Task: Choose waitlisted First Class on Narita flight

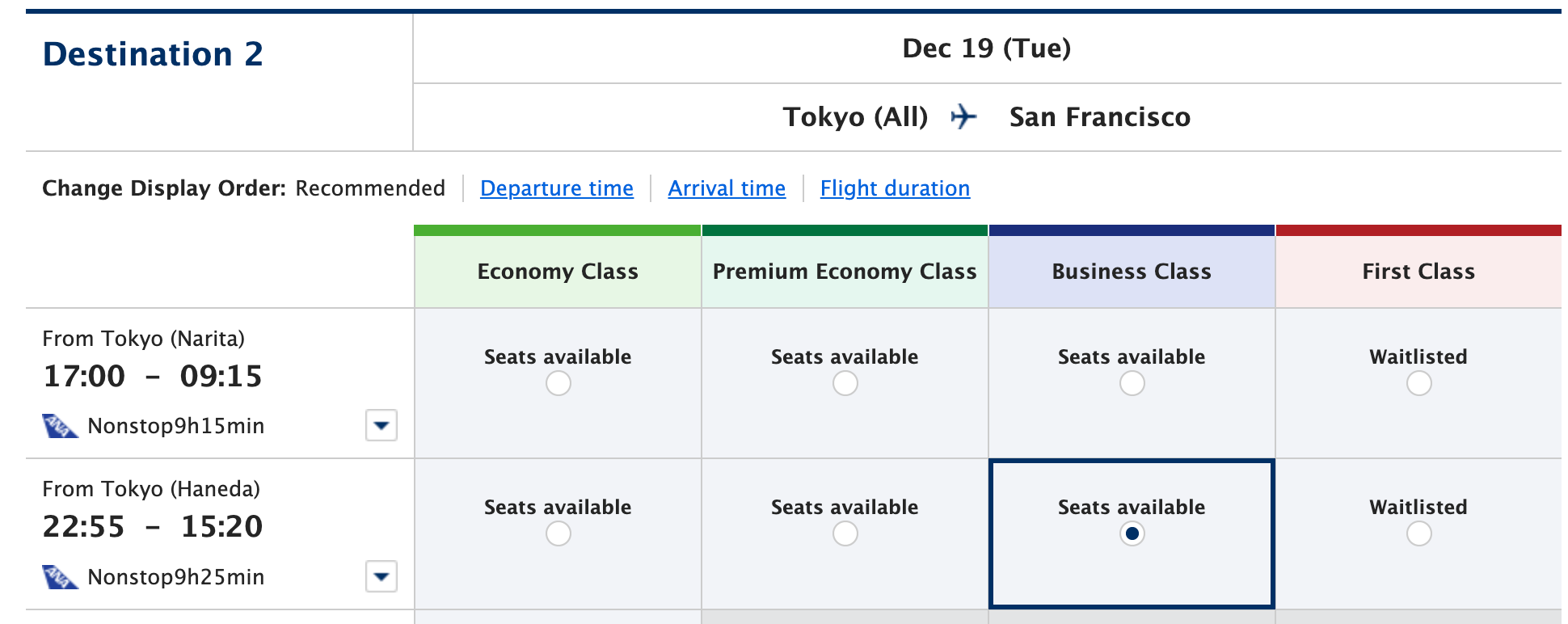Action: click(x=1418, y=383)
